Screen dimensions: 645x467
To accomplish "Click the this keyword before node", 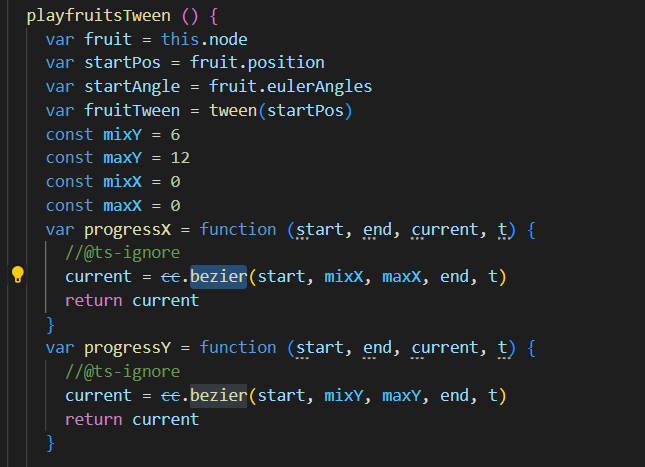I will [x=180, y=38].
